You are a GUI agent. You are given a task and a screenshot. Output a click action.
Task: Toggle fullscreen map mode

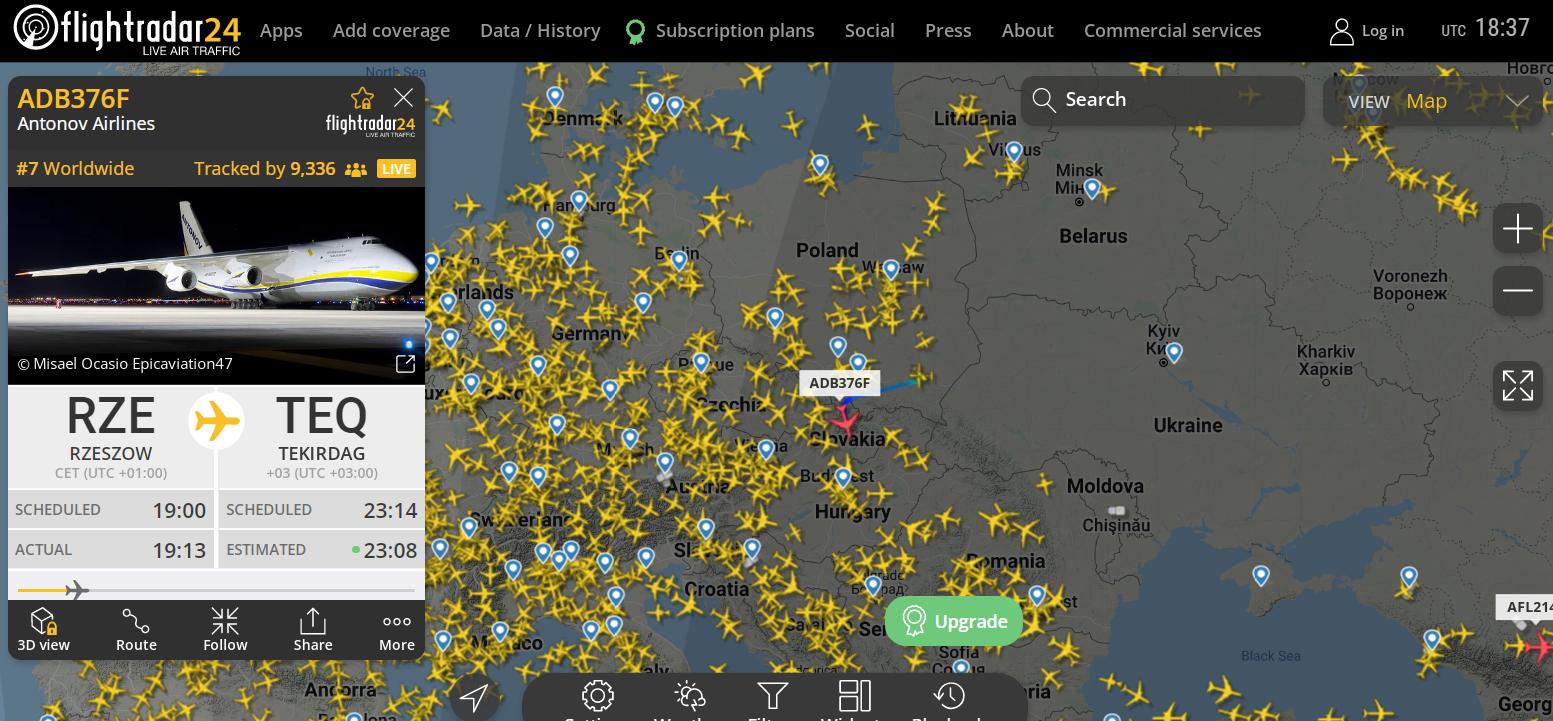pyautogui.click(x=1518, y=385)
